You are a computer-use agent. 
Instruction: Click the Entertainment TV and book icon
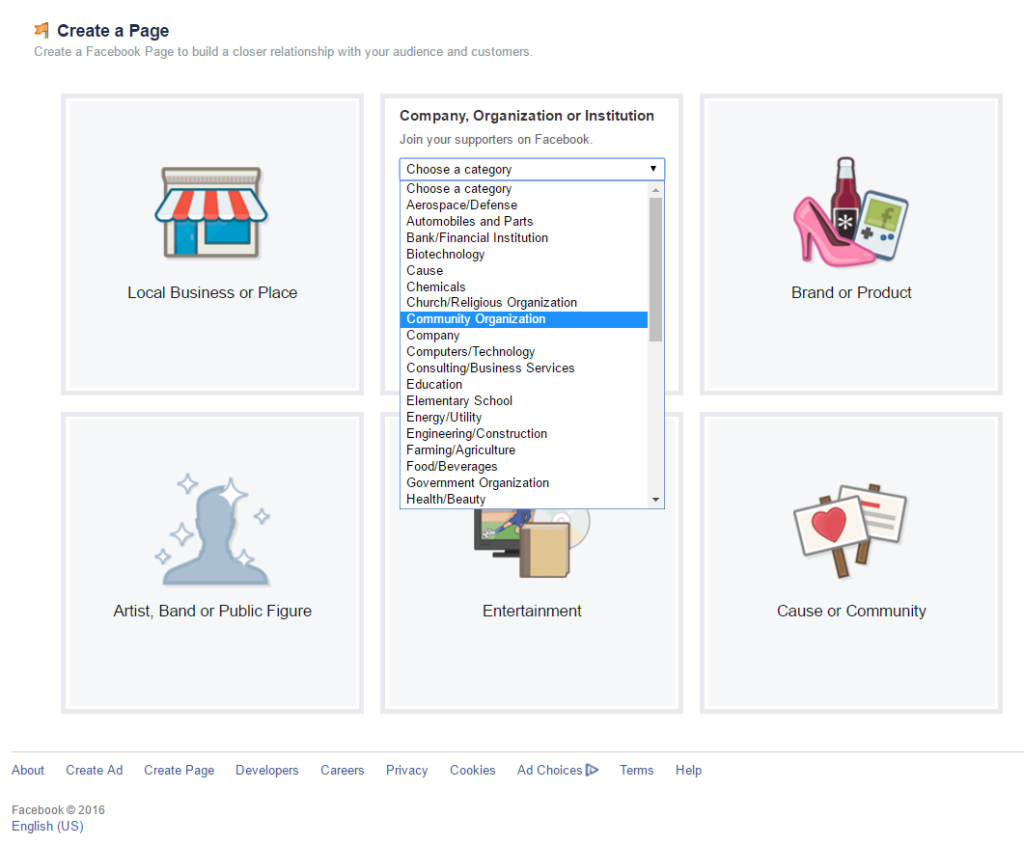532,543
